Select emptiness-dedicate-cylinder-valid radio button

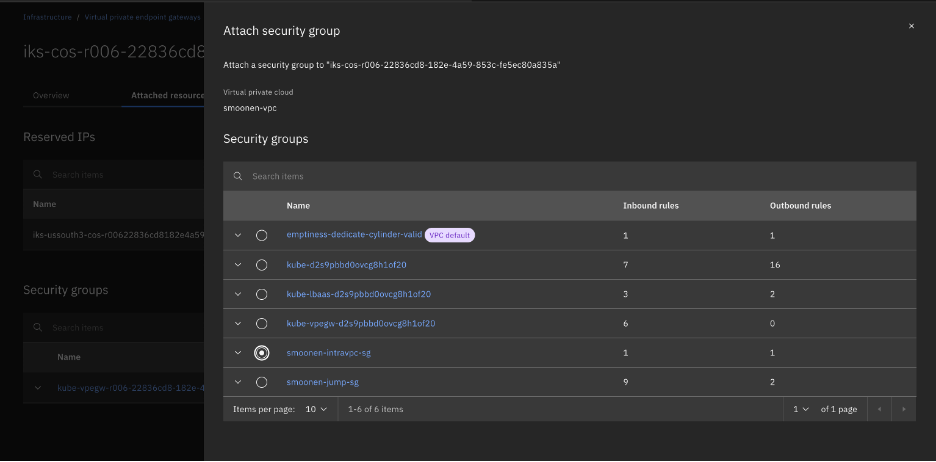[262, 235]
